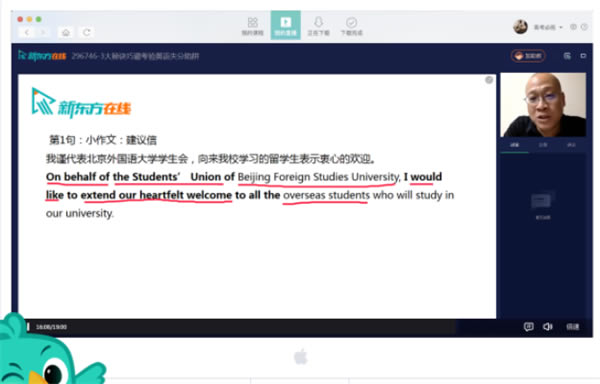The width and height of the screenshot is (600, 384).
Task: Click the user avatar picture
Action: click(520, 27)
